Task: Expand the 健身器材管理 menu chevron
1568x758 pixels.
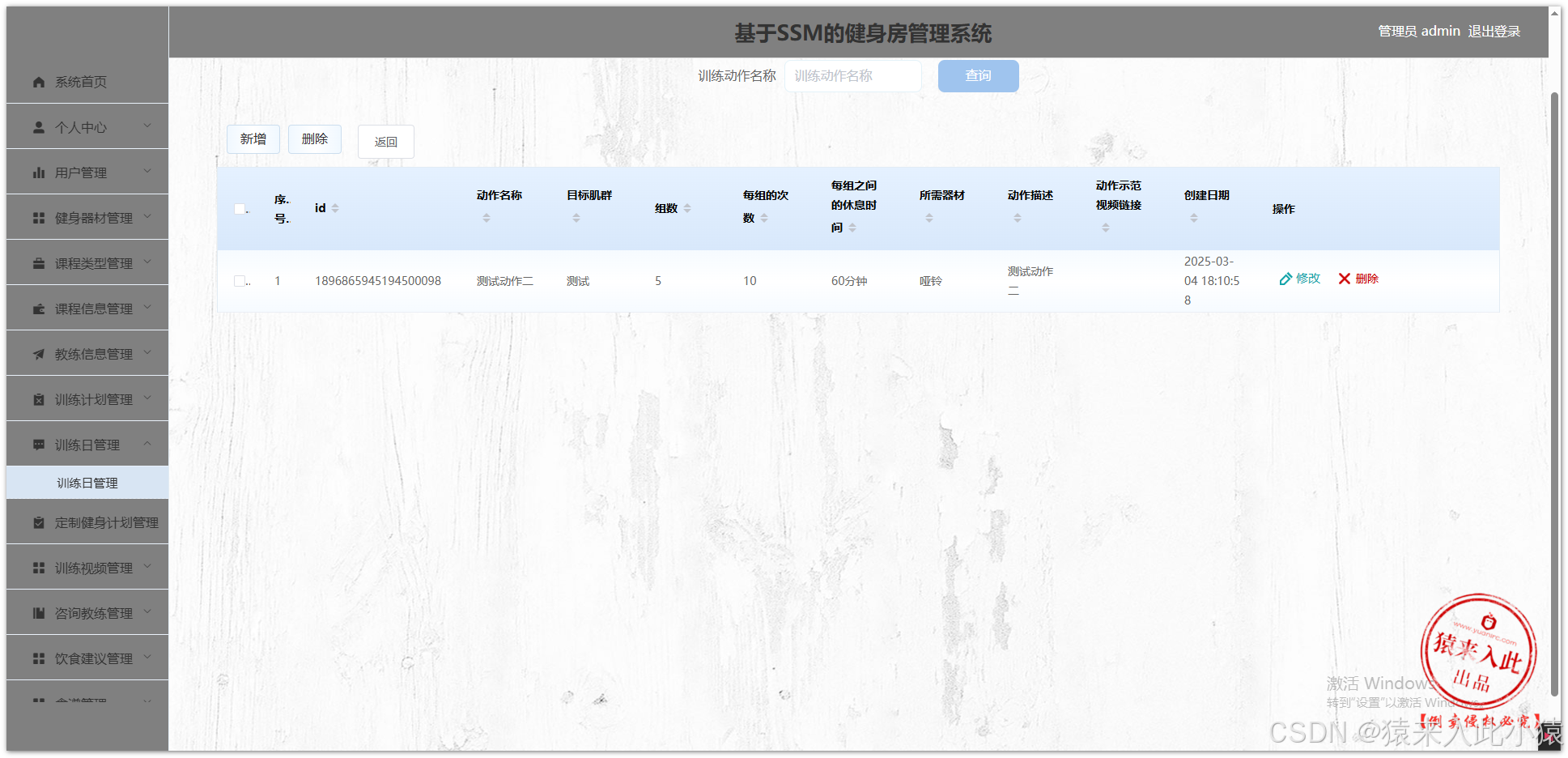Action: coord(147,216)
